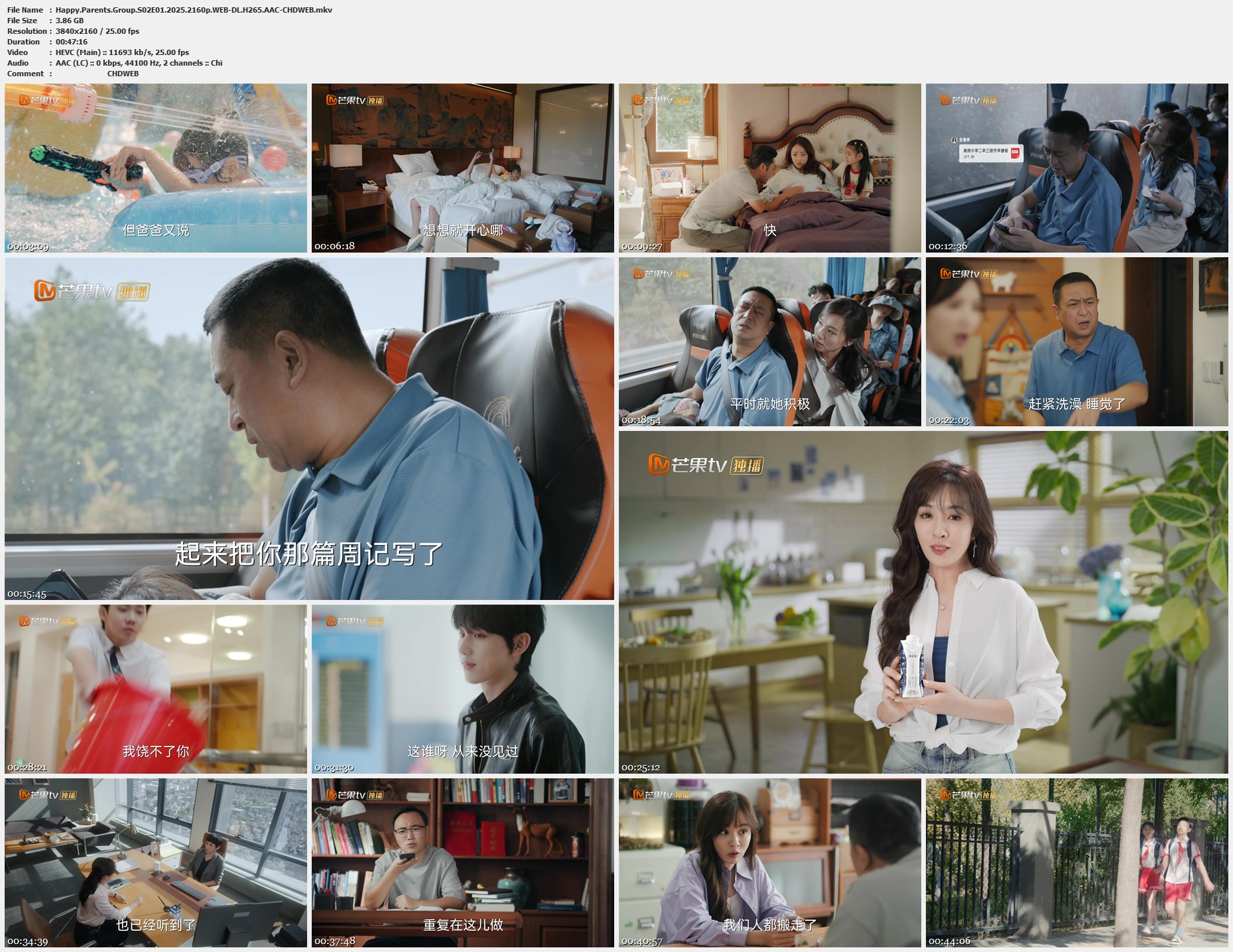Click the Duration value 00:47:16
This screenshot has height=952, width=1233.
point(72,42)
